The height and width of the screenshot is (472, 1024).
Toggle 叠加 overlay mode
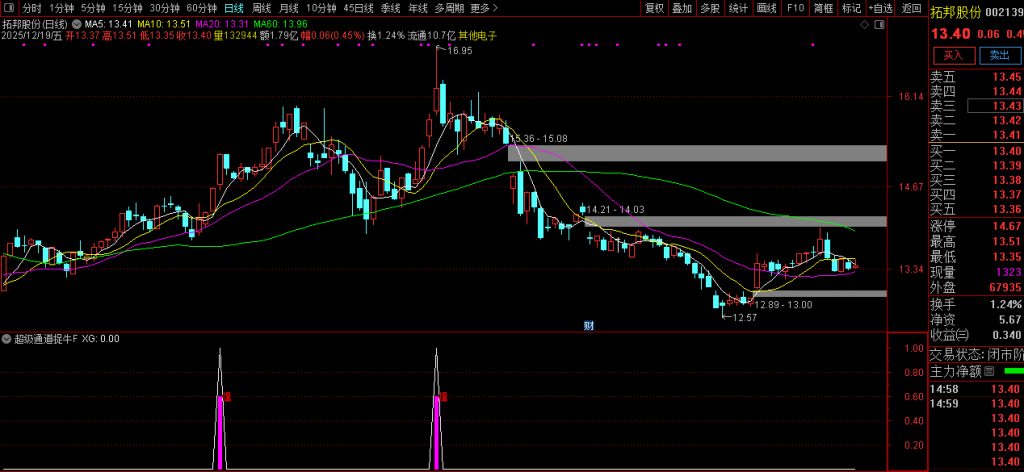[x=682, y=8]
